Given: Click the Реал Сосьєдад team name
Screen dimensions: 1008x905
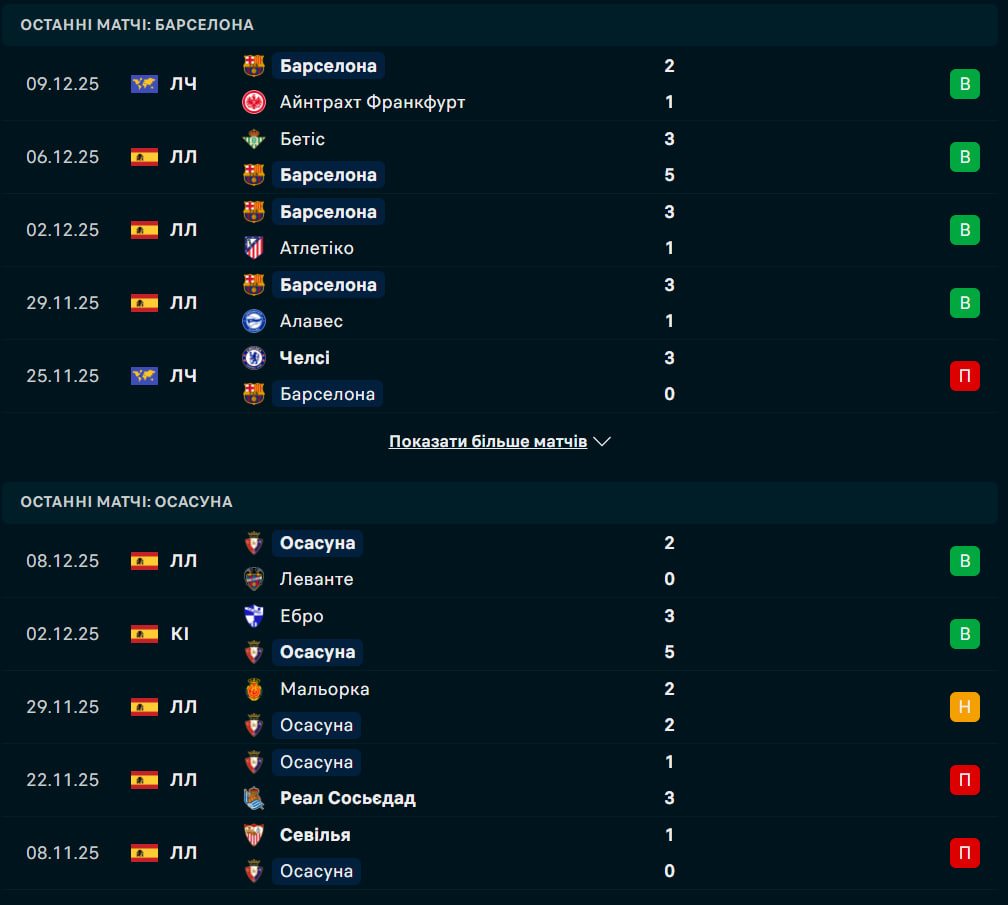Looking at the screenshot, I should tap(348, 798).
